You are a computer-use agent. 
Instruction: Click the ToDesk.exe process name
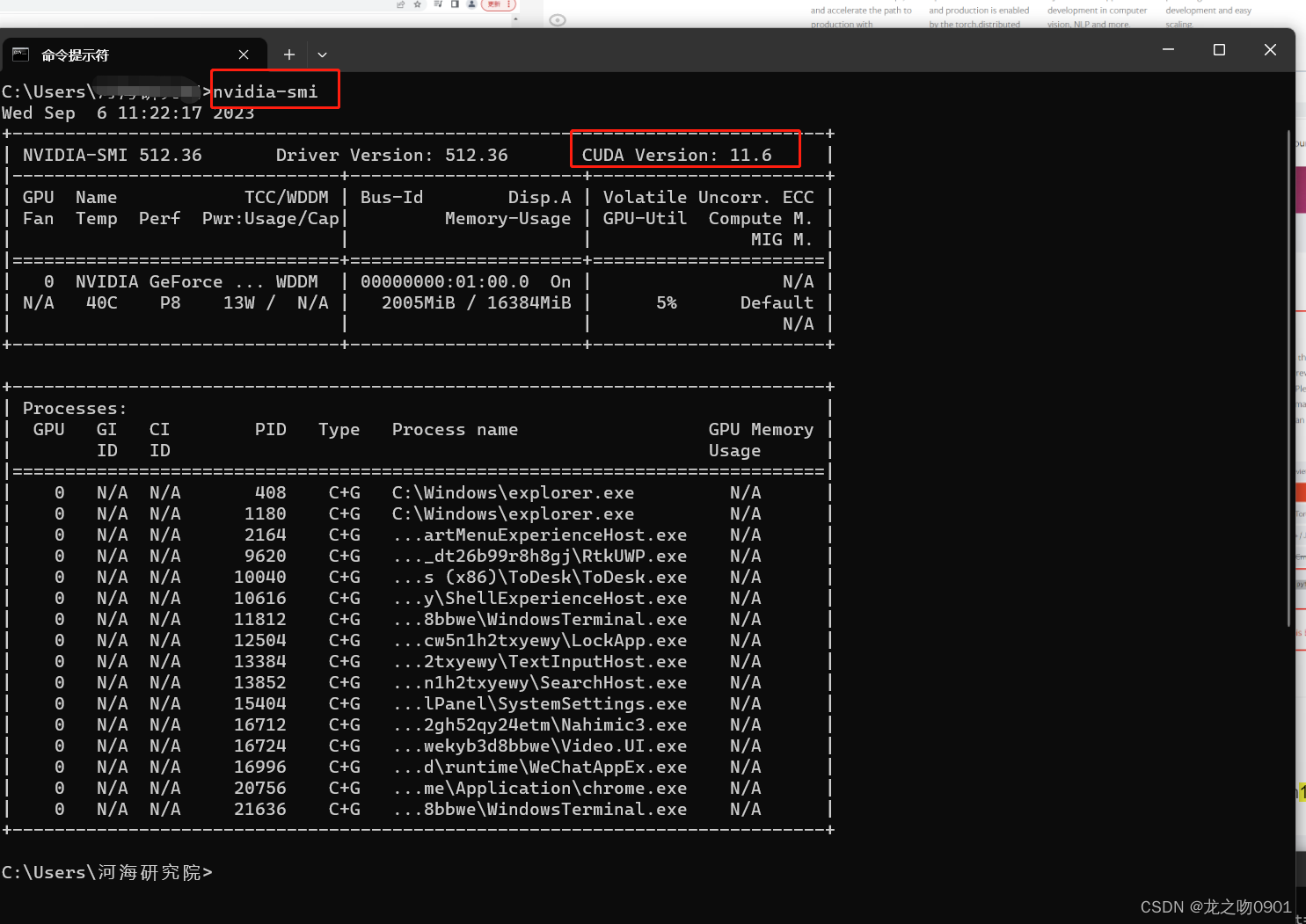540,577
